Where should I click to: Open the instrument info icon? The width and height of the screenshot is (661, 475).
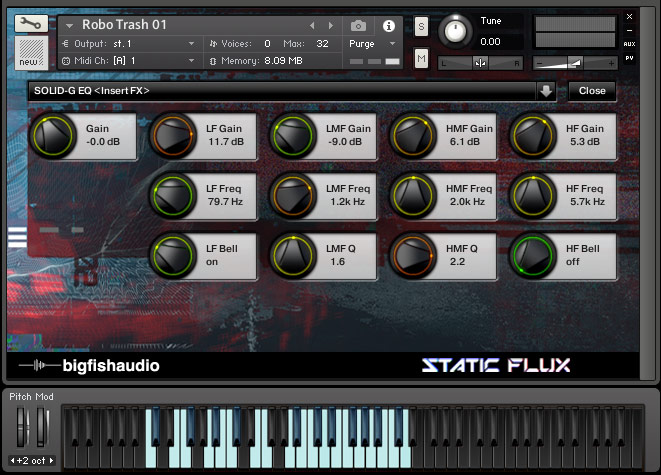(x=389, y=26)
